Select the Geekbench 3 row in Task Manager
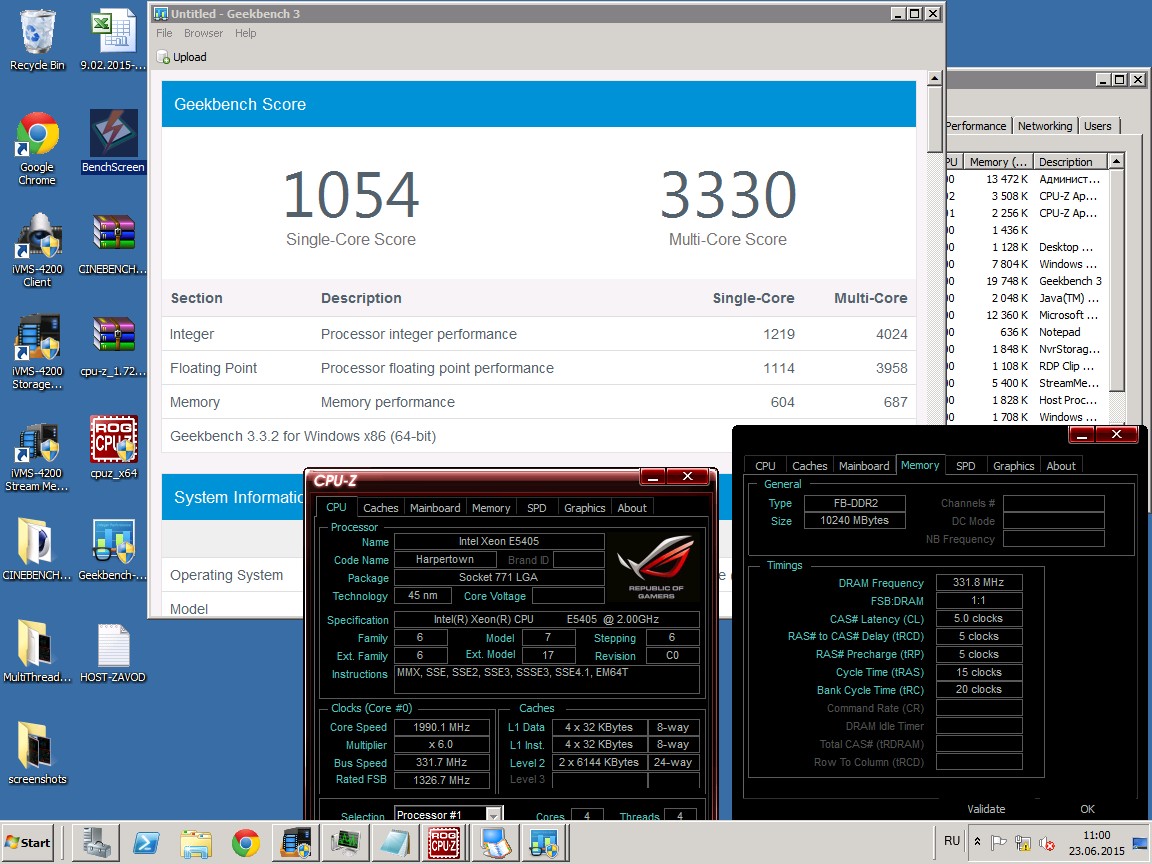This screenshot has width=1152, height=864. [x=1027, y=281]
